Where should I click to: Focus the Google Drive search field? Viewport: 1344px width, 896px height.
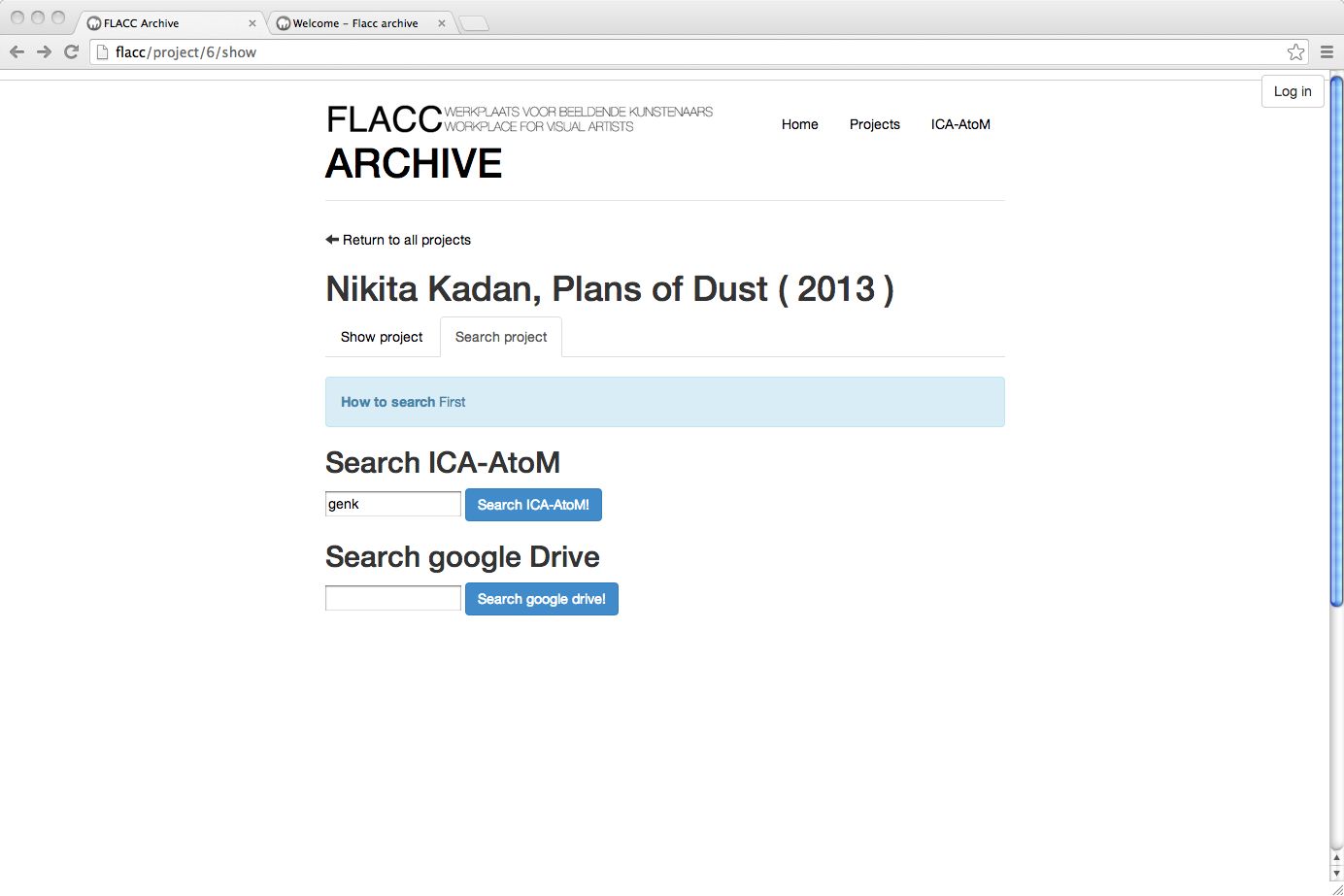tap(393, 598)
